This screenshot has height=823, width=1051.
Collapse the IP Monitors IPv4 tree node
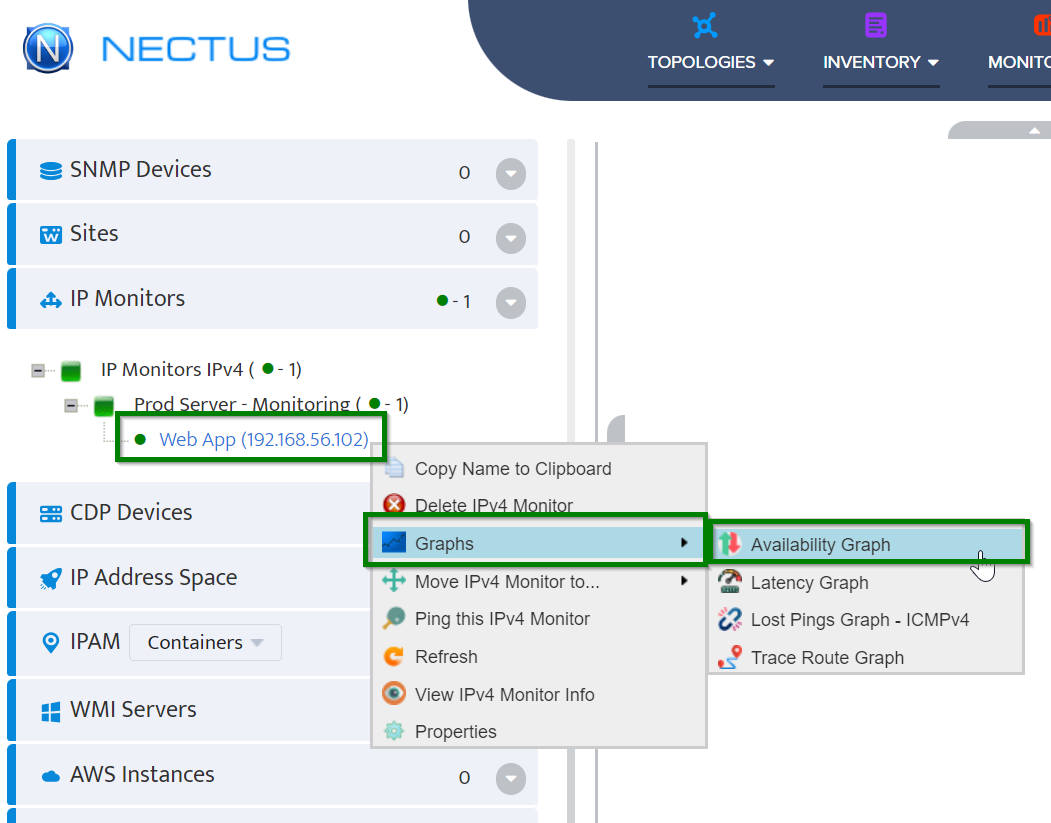(38, 371)
